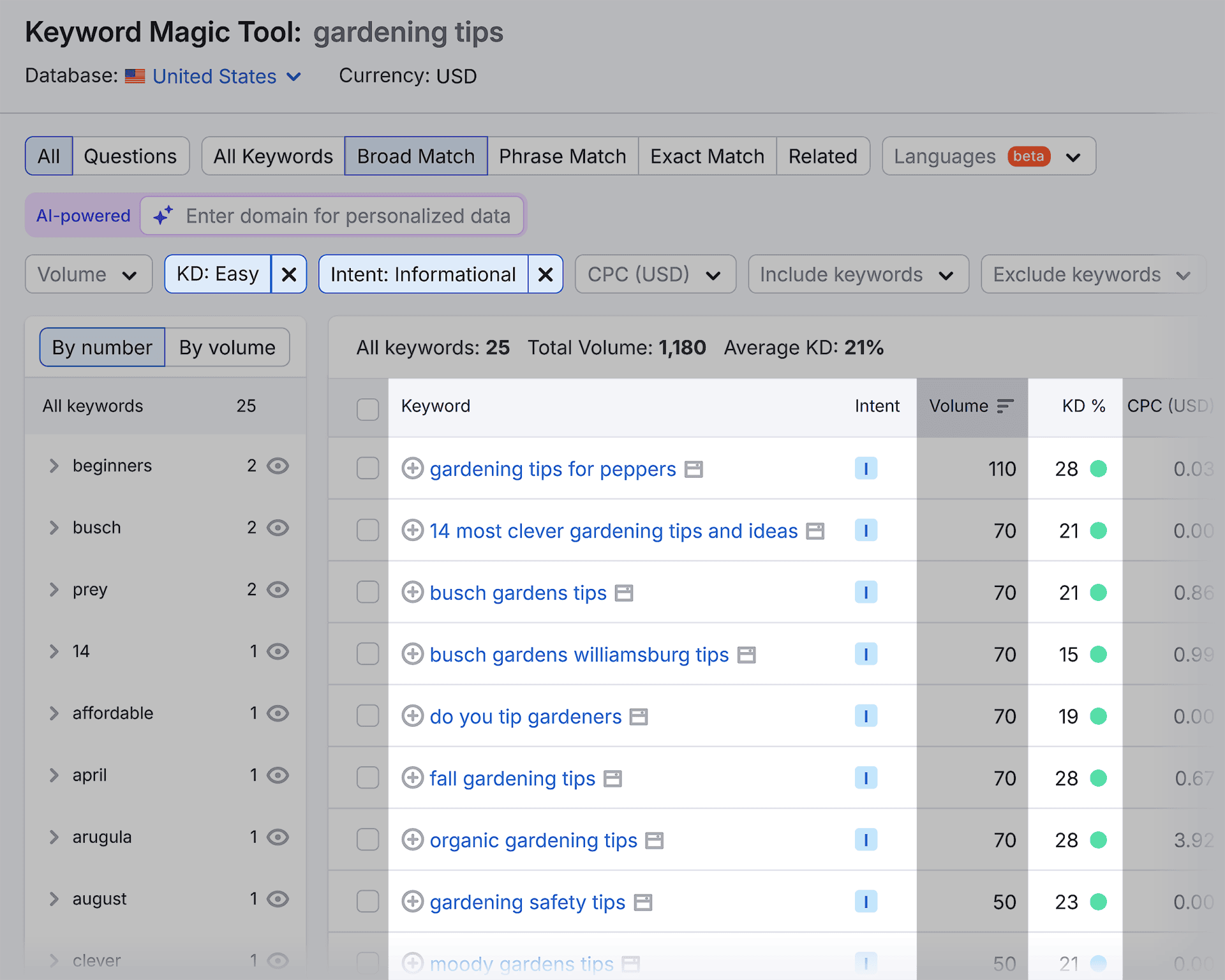
Task: Open the 'fall gardening tips' keyword link
Action: tap(512, 778)
